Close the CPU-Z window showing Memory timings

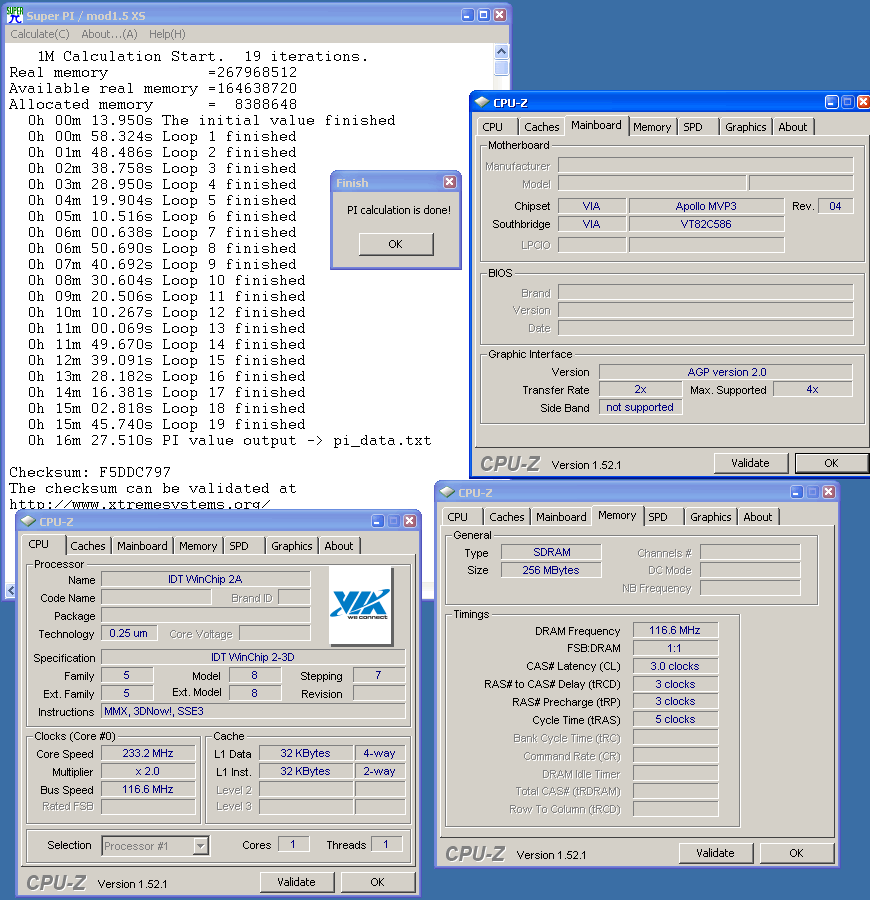pos(827,492)
